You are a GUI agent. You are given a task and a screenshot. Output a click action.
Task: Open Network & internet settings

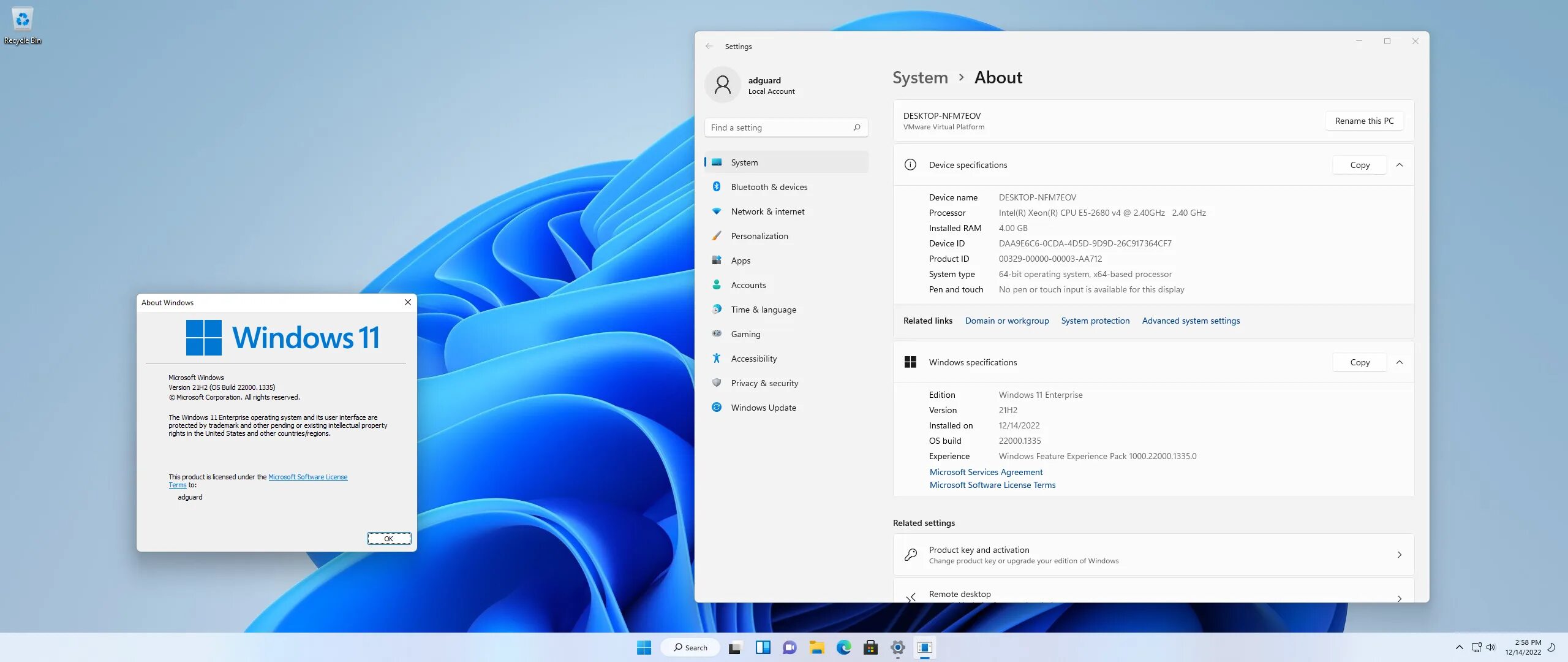[x=767, y=211]
